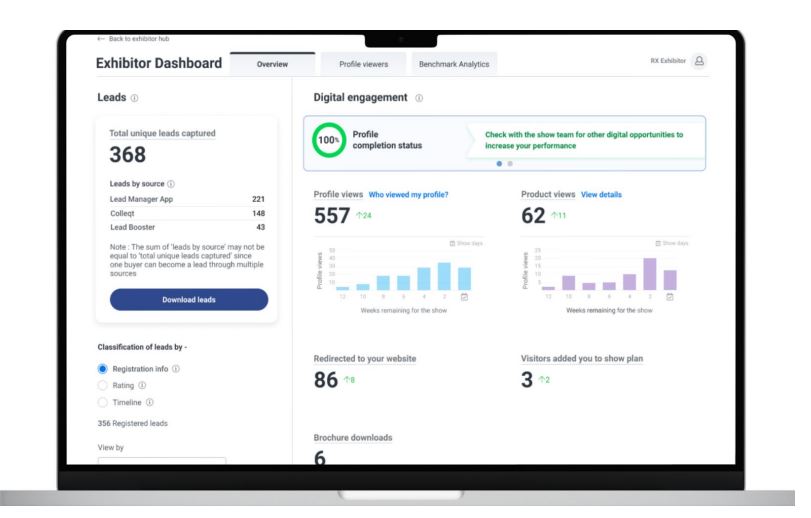Click View details link for Product views
Screen dimensions: 811x518
pos(601,194)
